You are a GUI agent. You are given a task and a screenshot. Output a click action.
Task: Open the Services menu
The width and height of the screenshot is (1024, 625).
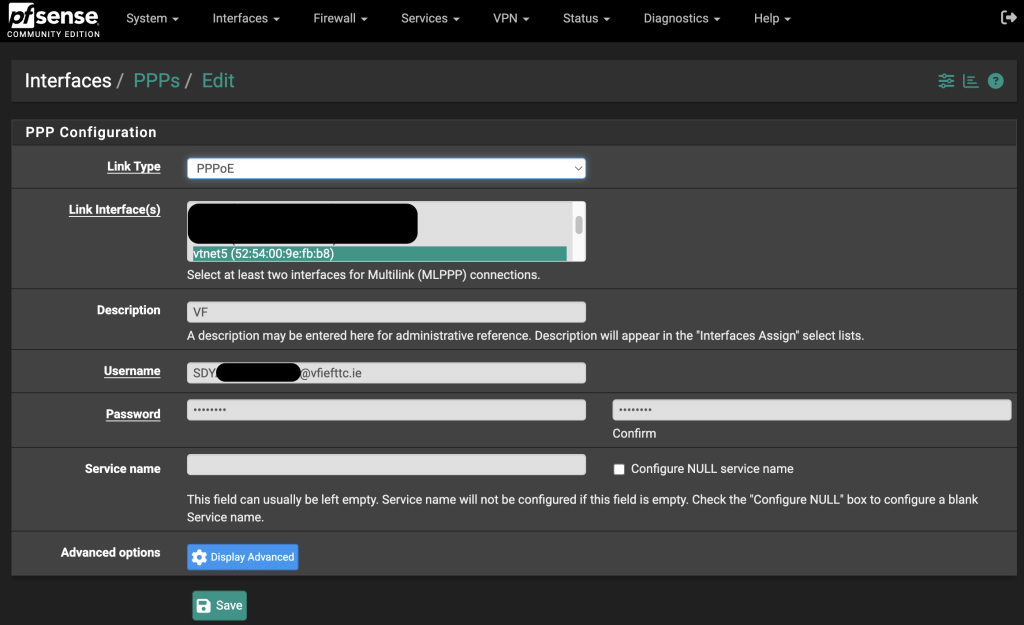pyautogui.click(x=430, y=18)
